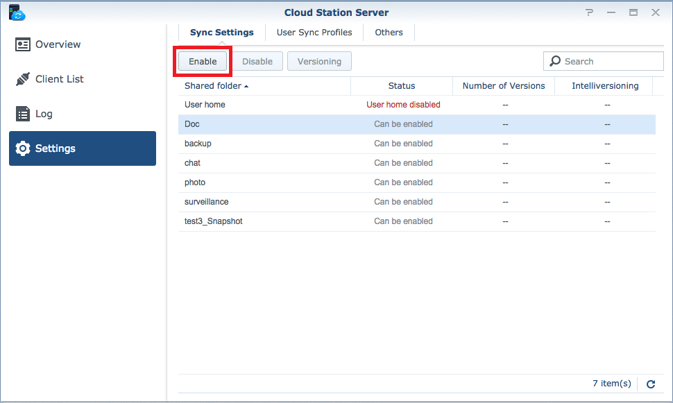Click the Status column header
673x403 pixels.
(401, 86)
